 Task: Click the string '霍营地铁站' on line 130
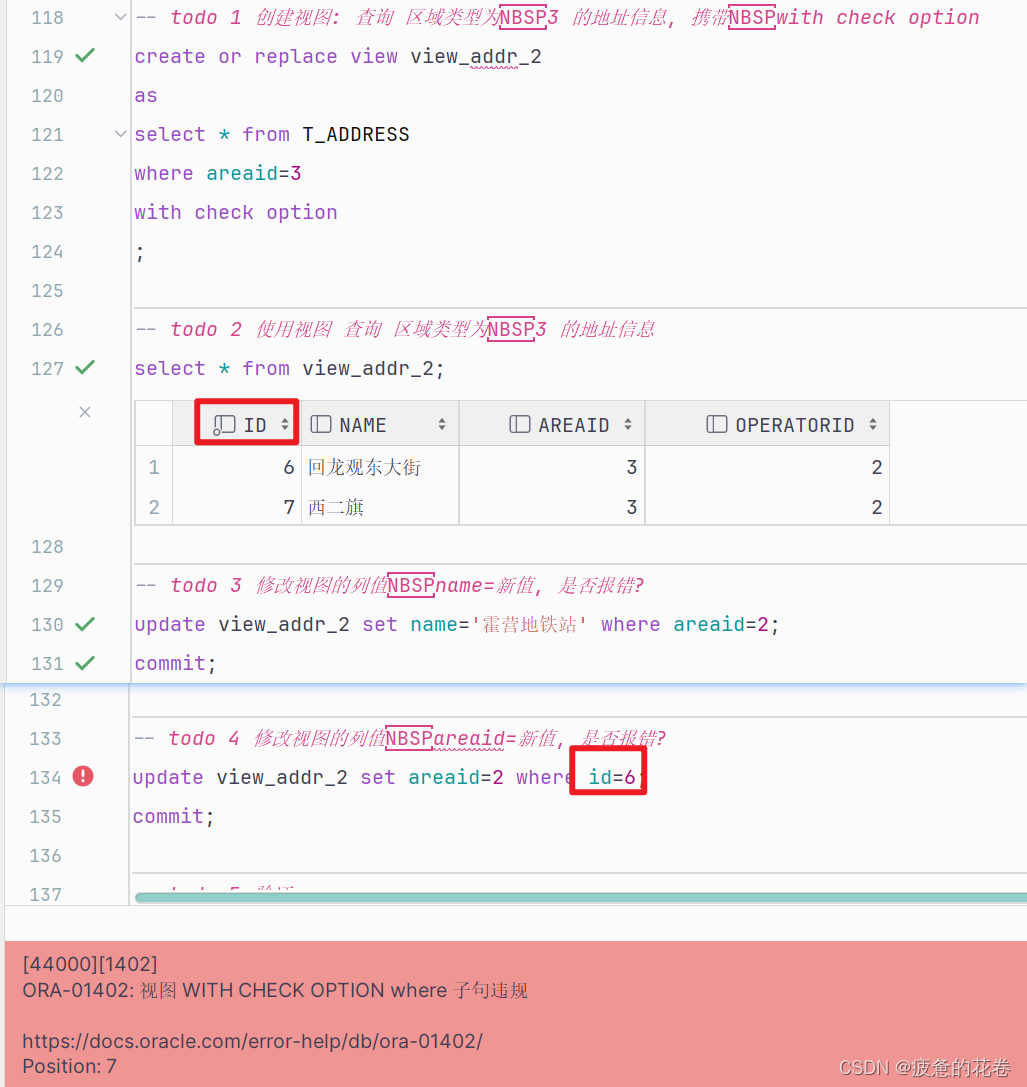[529, 624]
